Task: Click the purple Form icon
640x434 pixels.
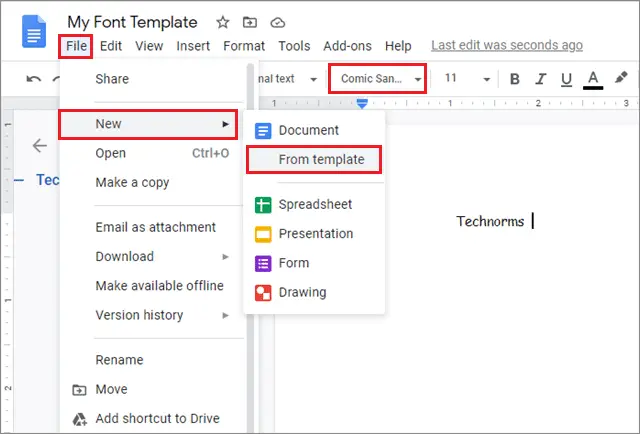Action: (x=263, y=263)
